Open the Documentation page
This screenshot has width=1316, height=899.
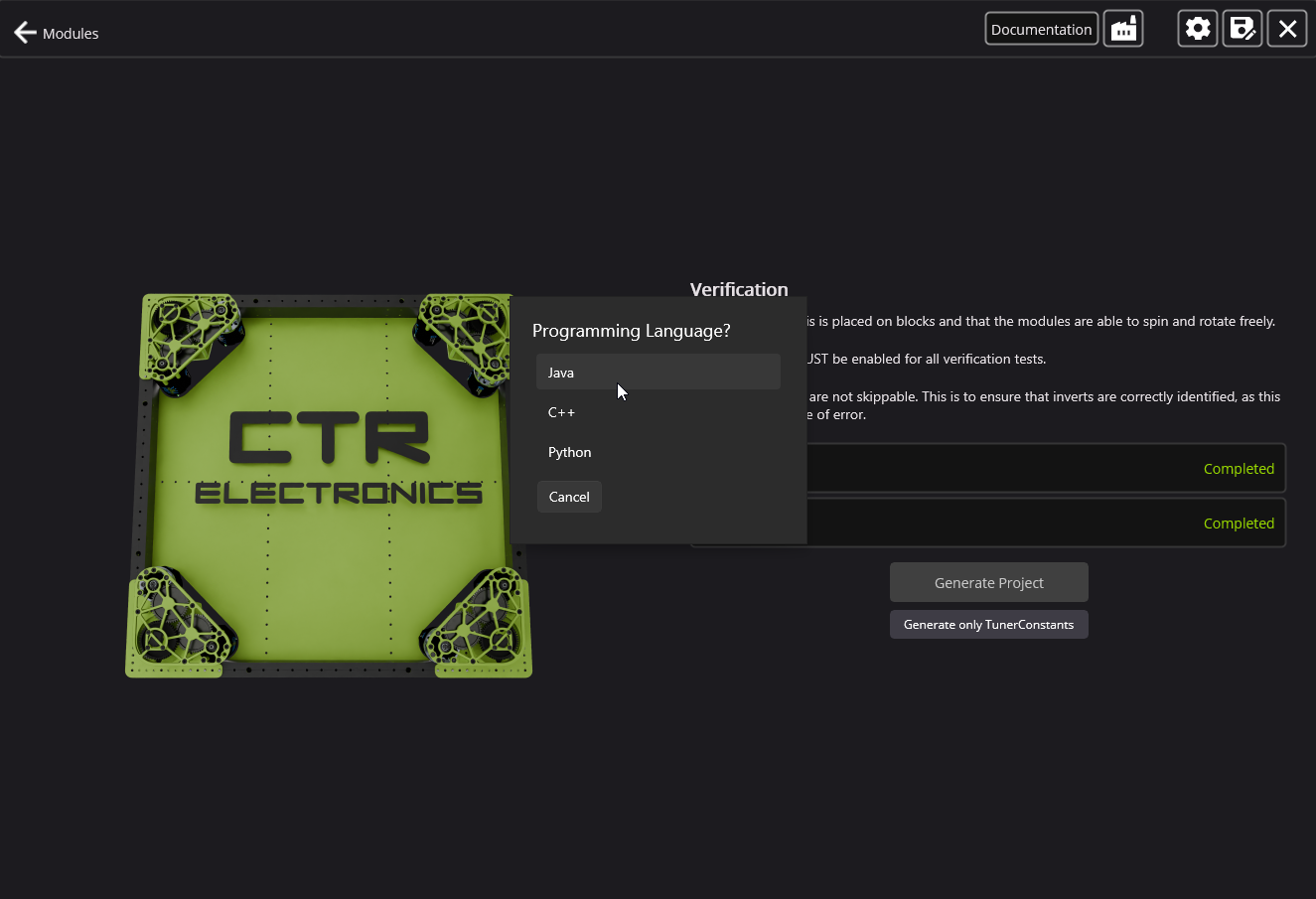click(x=1041, y=29)
